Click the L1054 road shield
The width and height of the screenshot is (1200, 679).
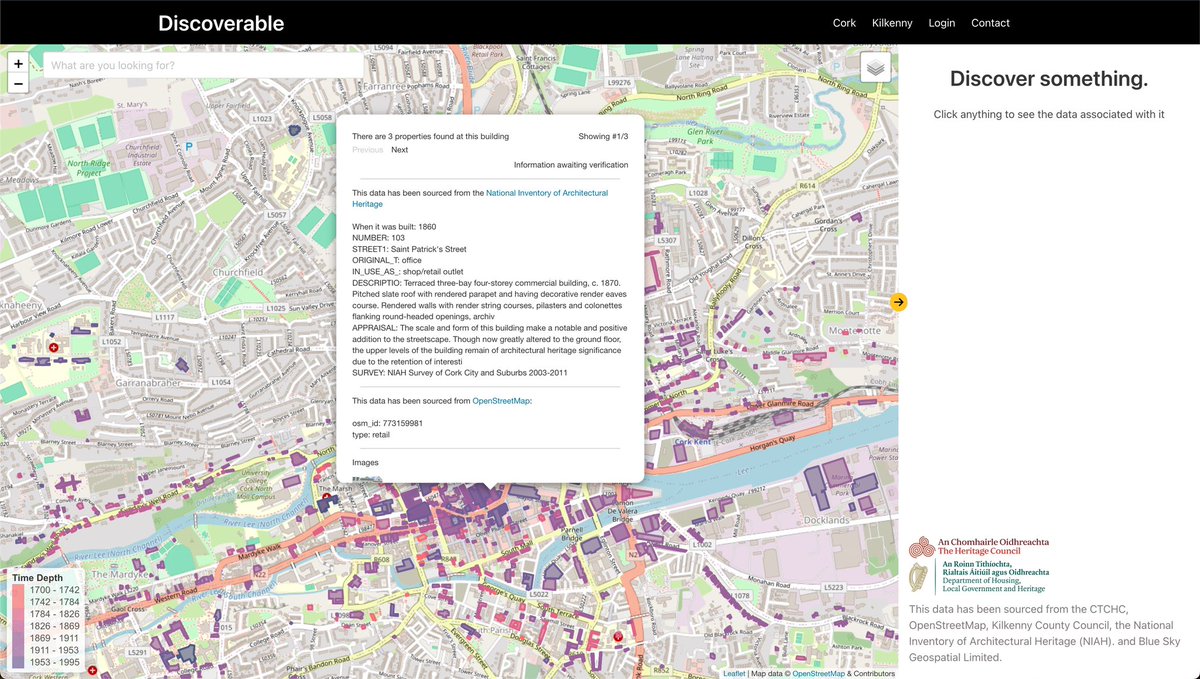(x=221, y=382)
